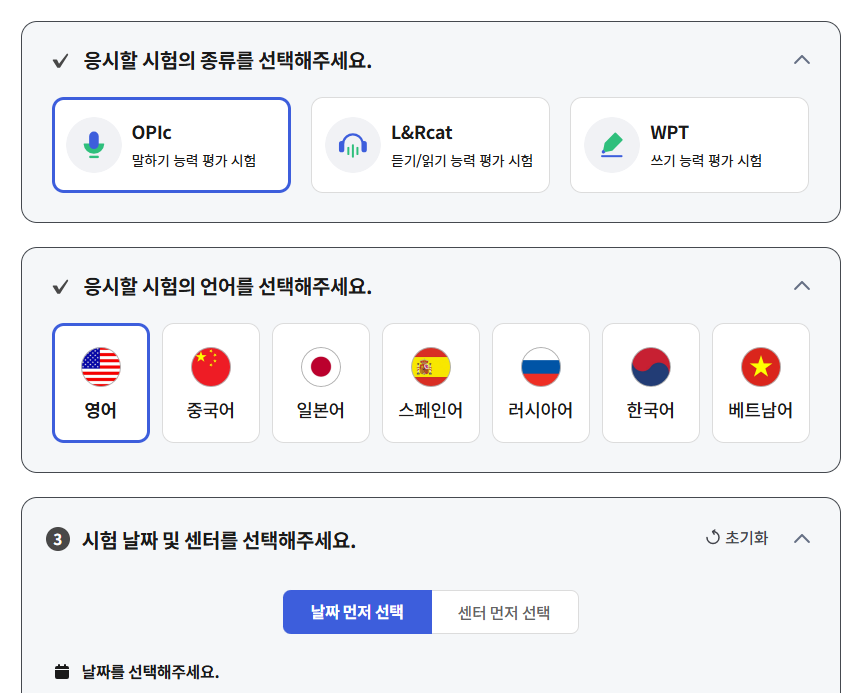
Task: Click the checkmark next to 시험의 언어 heading
Action: (x=61, y=287)
